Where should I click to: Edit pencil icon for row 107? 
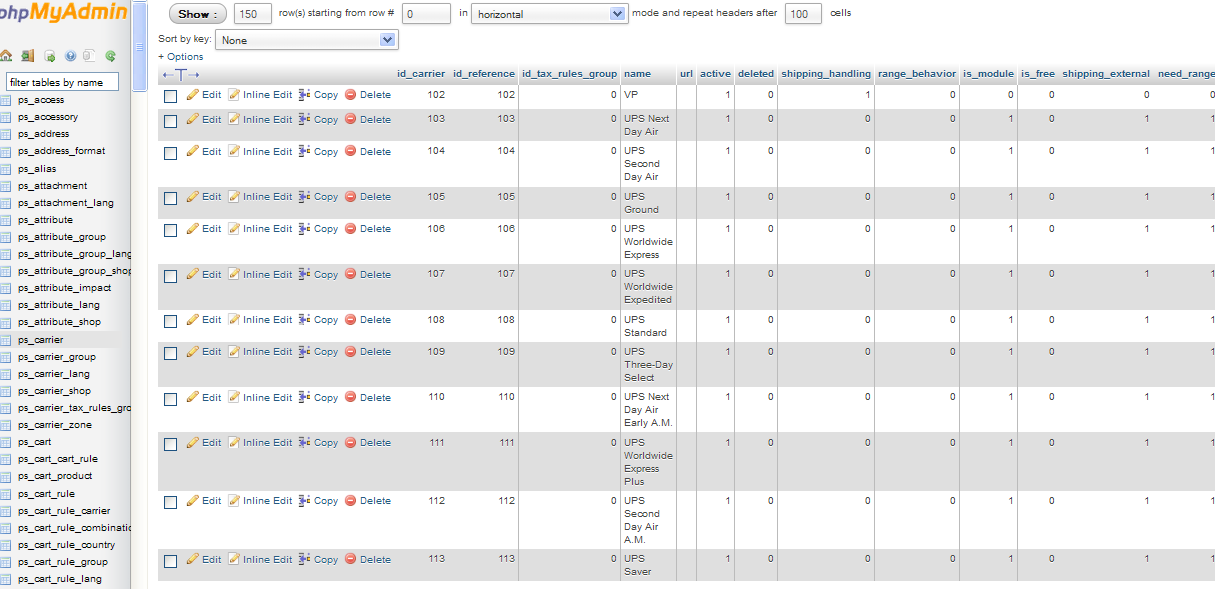point(193,274)
